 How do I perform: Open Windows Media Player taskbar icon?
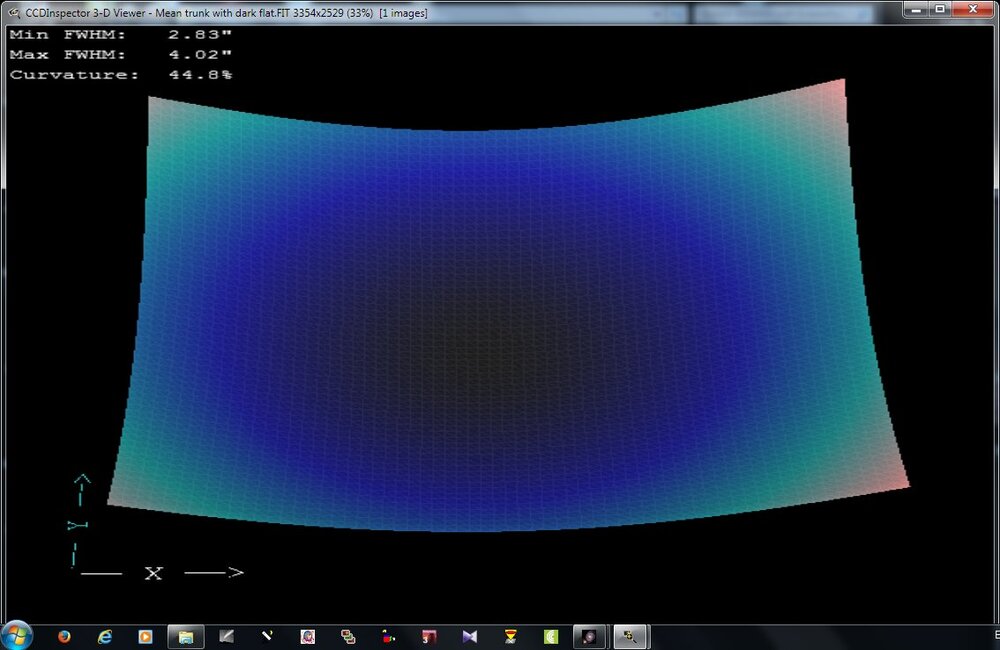pyautogui.click(x=145, y=636)
